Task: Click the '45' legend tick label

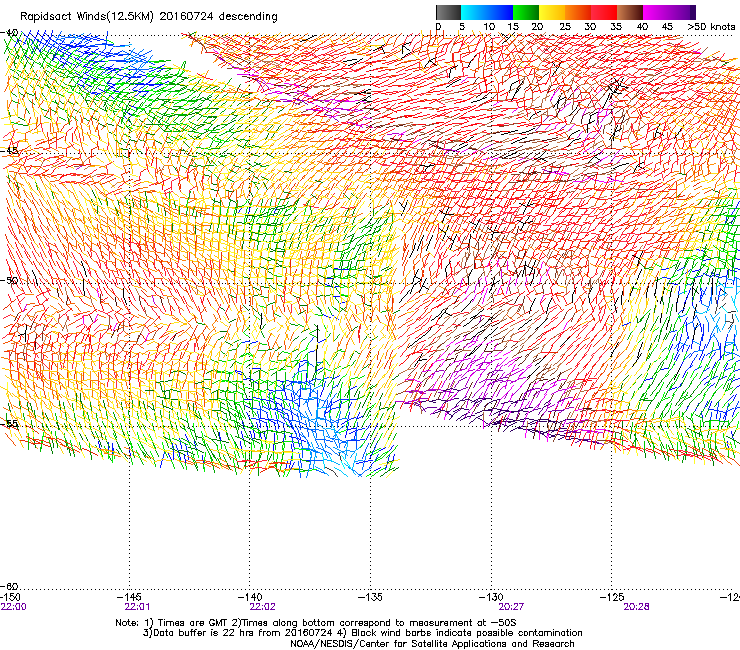Action: pos(667,26)
